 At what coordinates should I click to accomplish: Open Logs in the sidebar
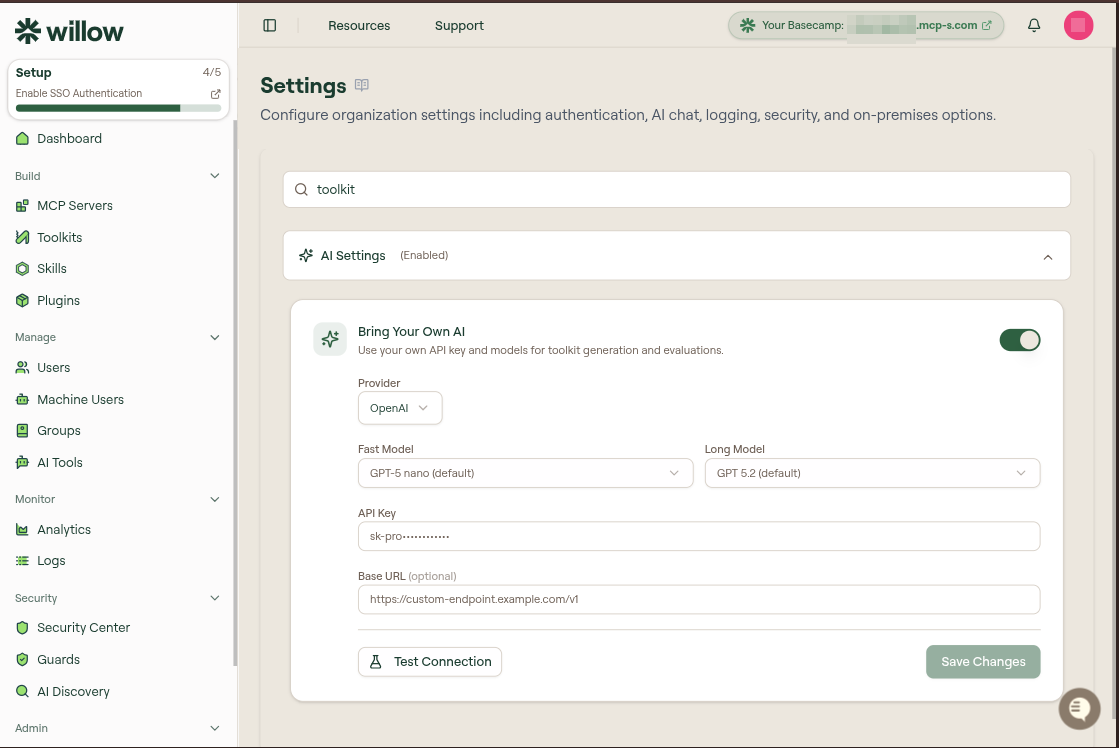pos(51,561)
